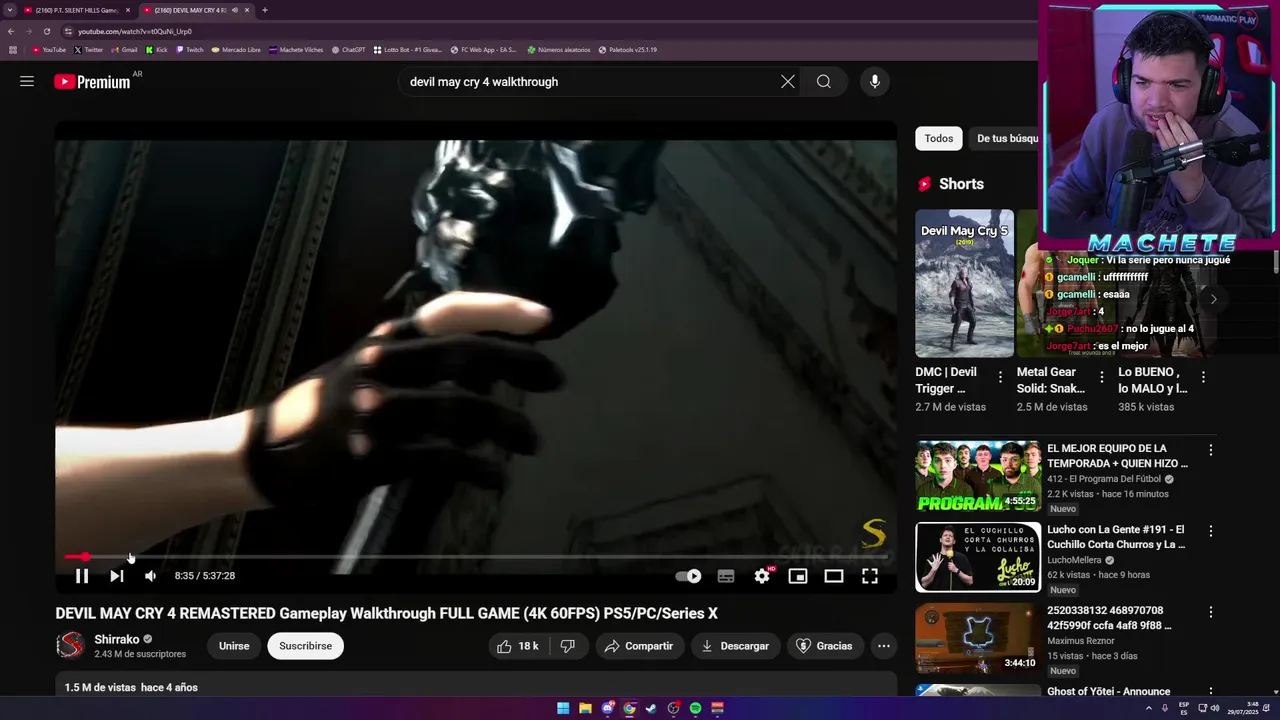This screenshot has width=1280, height=720.
Task: Click the Unirse button
Action: tap(234, 646)
